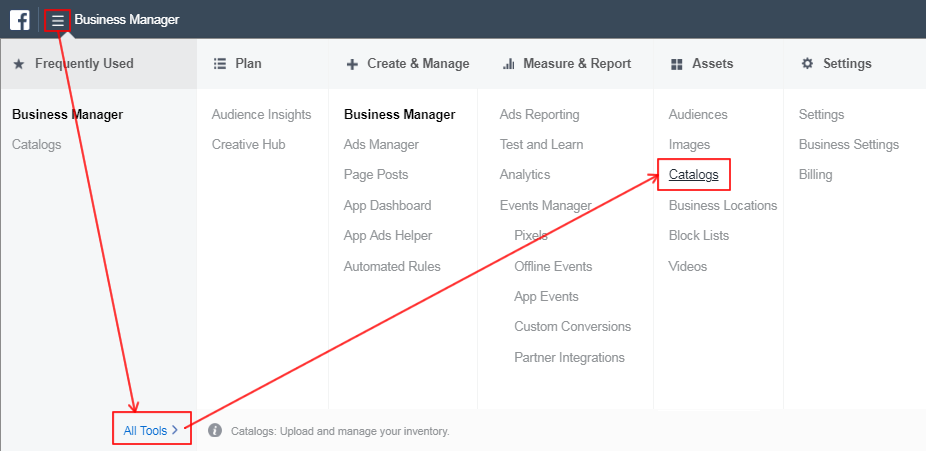The image size is (926, 451).
Task: Open App Events
Action: pyautogui.click(x=546, y=296)
